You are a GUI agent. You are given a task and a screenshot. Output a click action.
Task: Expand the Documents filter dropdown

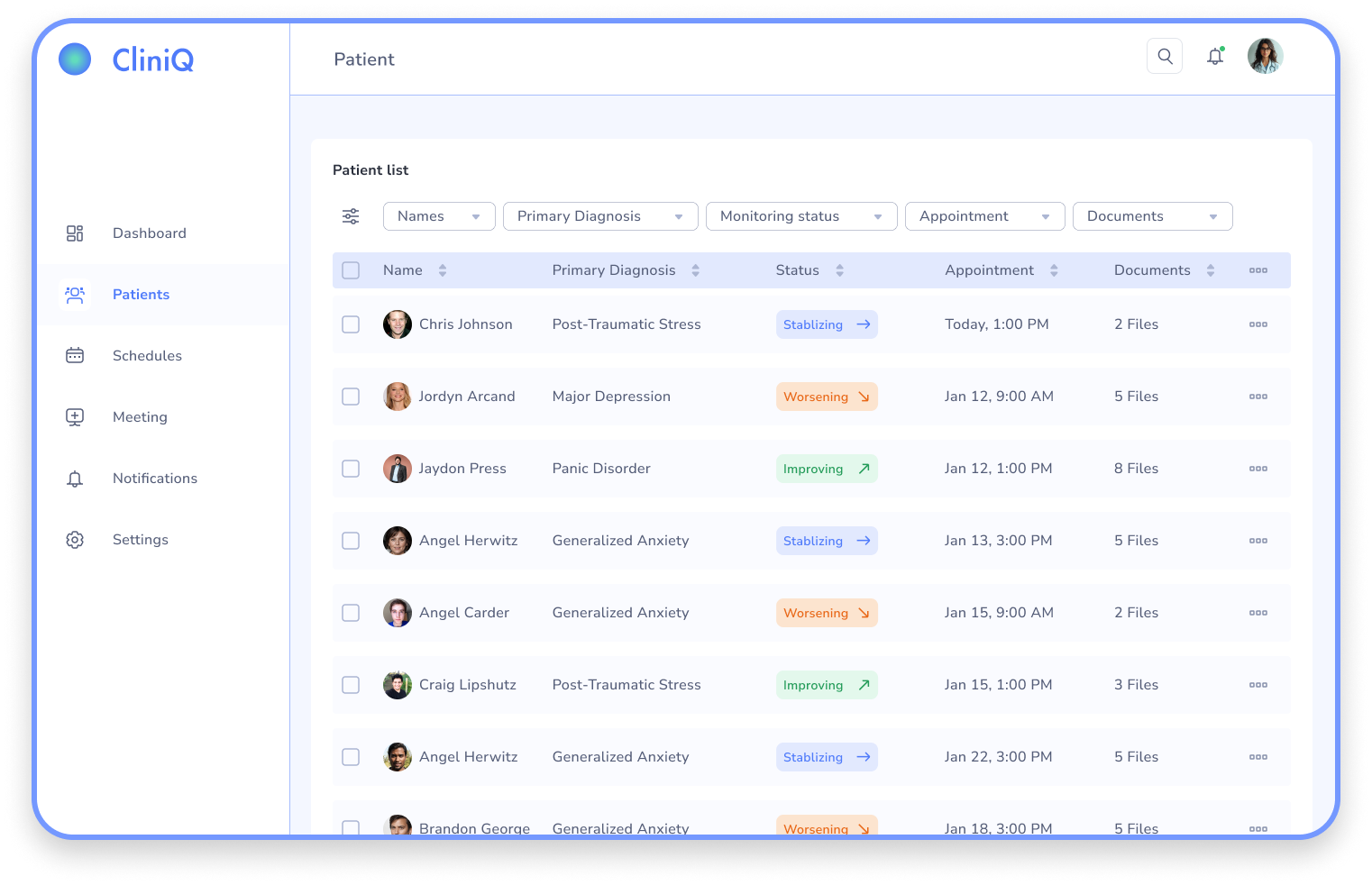[x=1151, y=216]
